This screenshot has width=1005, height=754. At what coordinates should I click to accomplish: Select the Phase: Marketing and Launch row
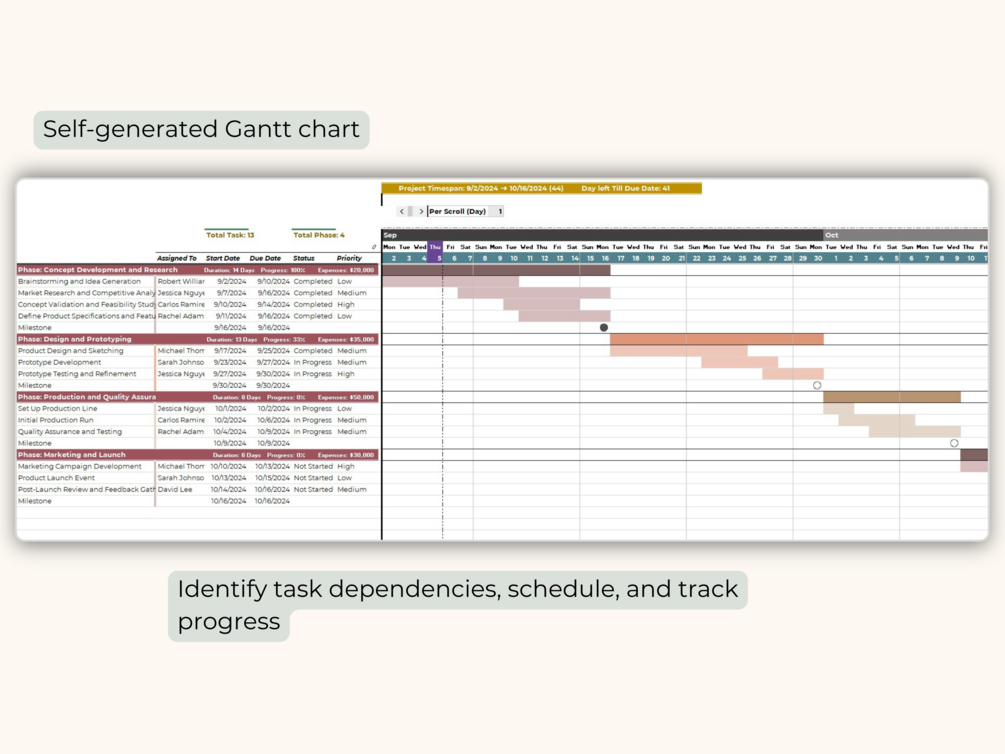click(197, 455)
